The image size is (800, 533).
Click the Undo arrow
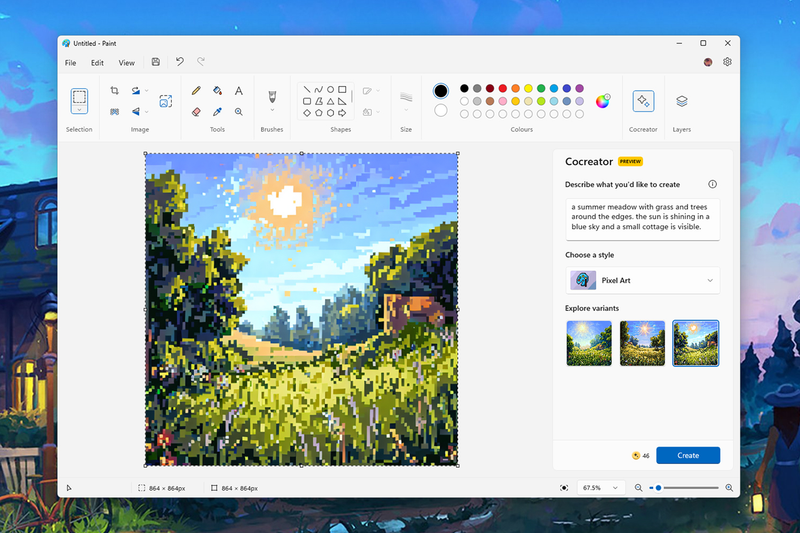180,62
